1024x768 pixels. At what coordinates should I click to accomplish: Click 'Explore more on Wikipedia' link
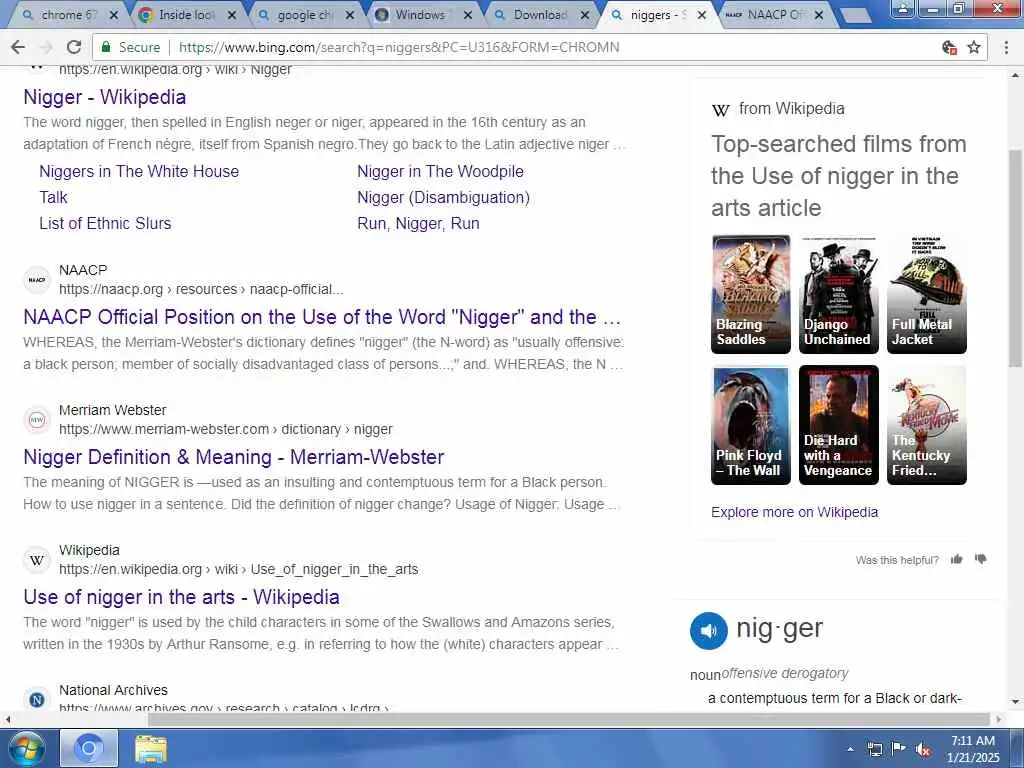pos(794,512)
